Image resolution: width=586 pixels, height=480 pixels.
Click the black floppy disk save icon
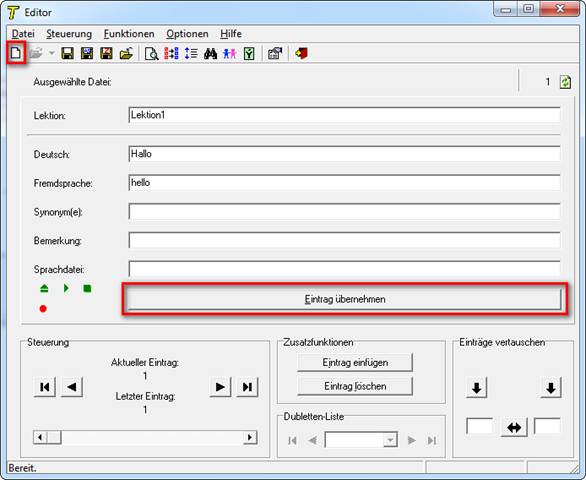pyautogui.click(x=67, y=53)
